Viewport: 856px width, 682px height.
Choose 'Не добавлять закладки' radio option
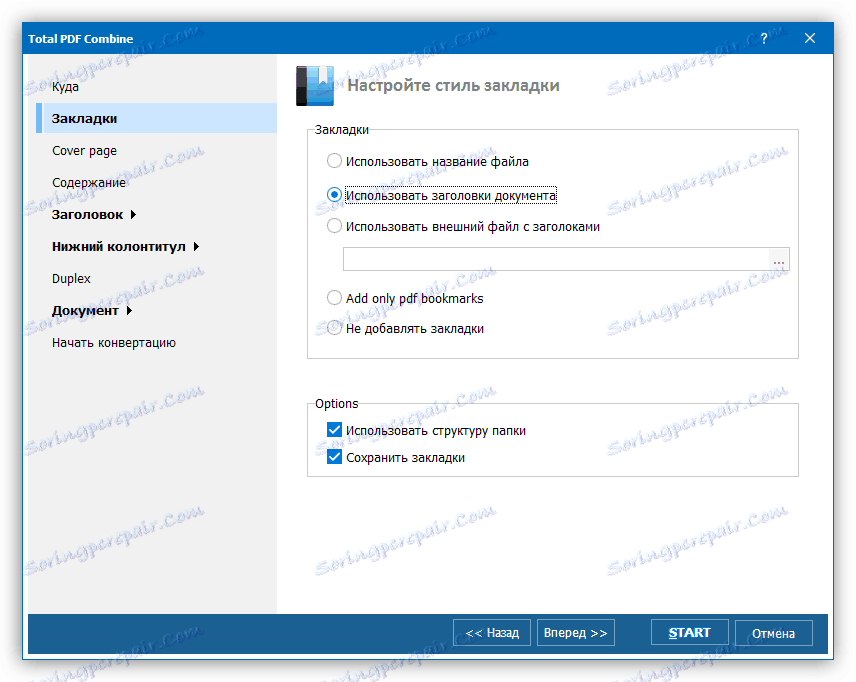click(334, 328)
